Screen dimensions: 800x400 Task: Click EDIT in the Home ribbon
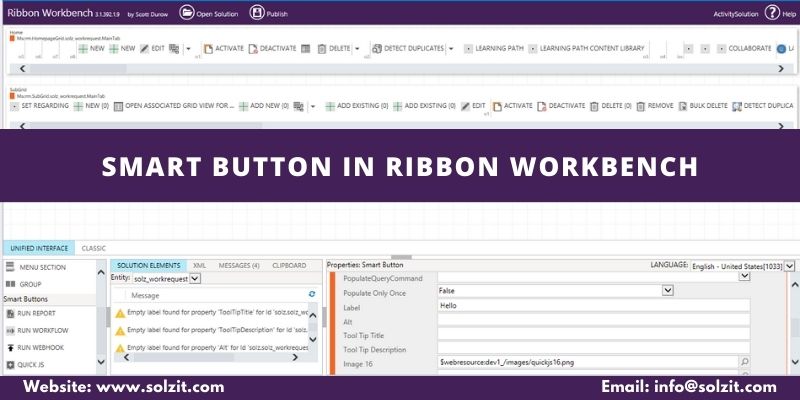[153, 48]
